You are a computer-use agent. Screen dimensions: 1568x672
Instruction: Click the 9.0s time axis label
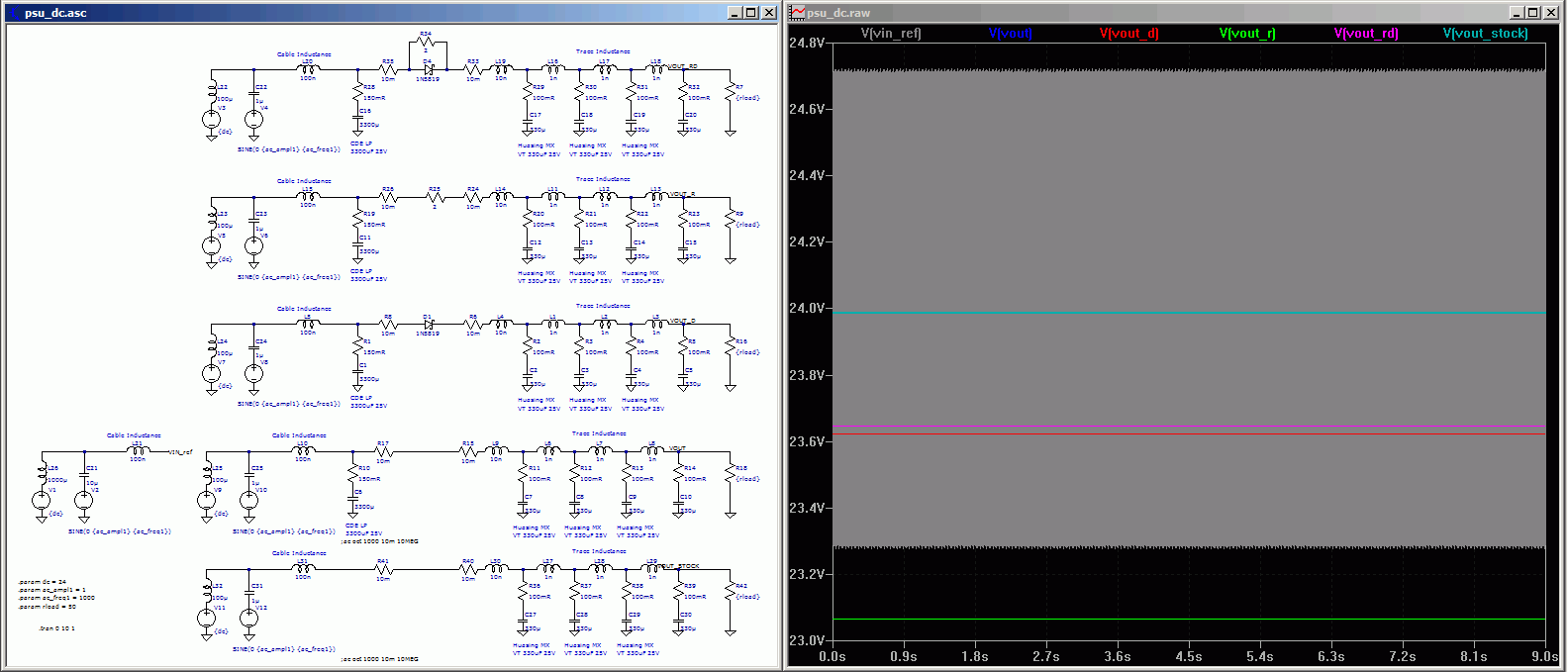(1544, 656)
